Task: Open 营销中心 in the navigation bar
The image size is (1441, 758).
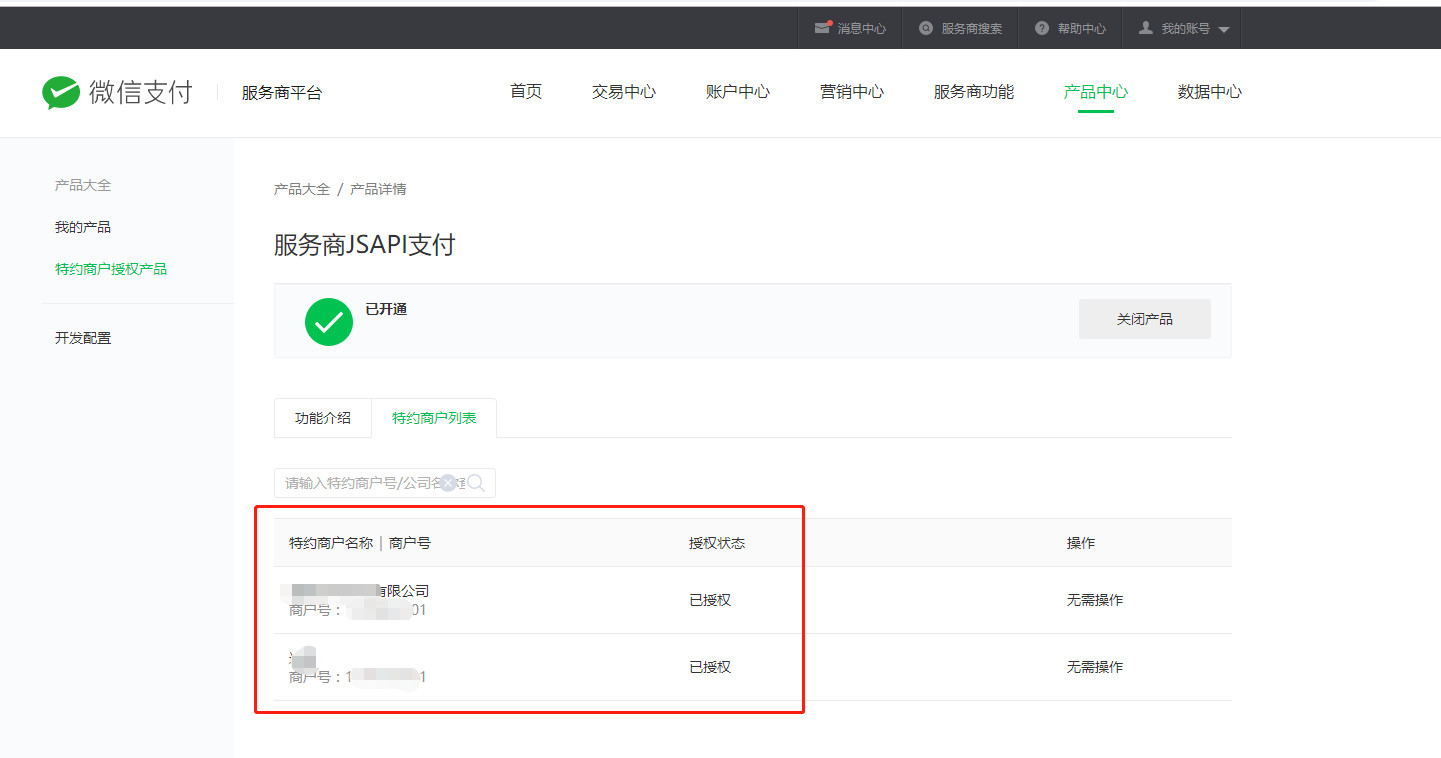Action: (x=852, y=92)
